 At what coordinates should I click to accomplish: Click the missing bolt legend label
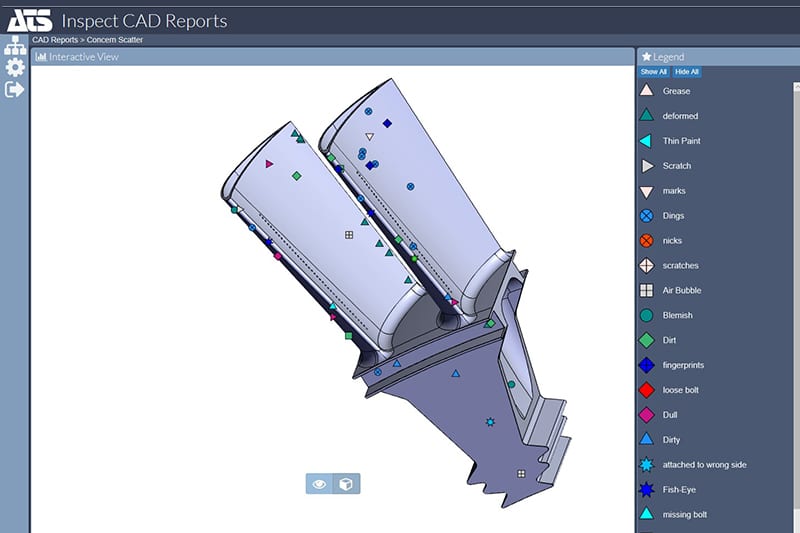[x=685, y=515]
